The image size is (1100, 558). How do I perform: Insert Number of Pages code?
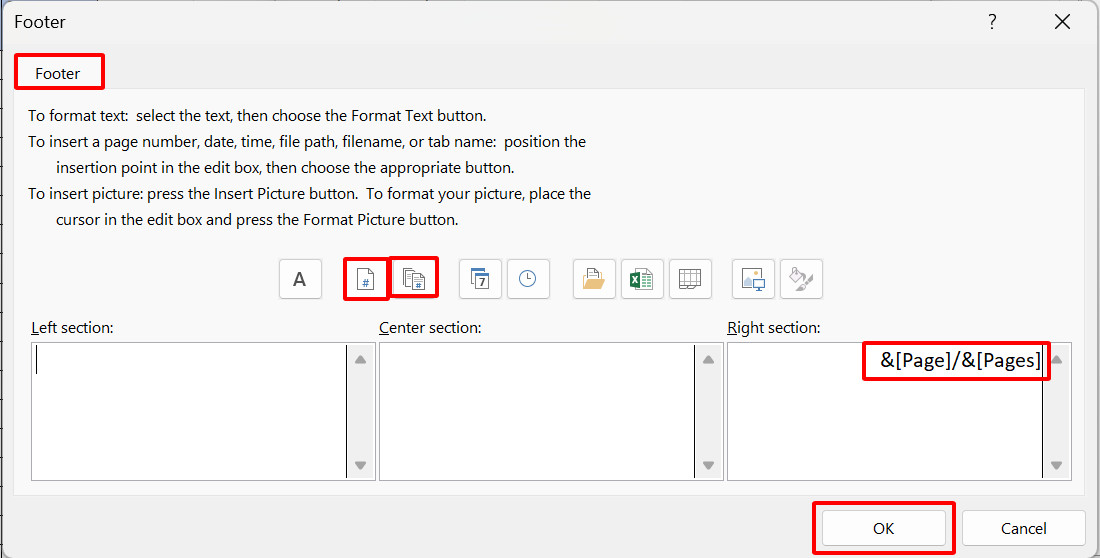click(x=413, y=280)
